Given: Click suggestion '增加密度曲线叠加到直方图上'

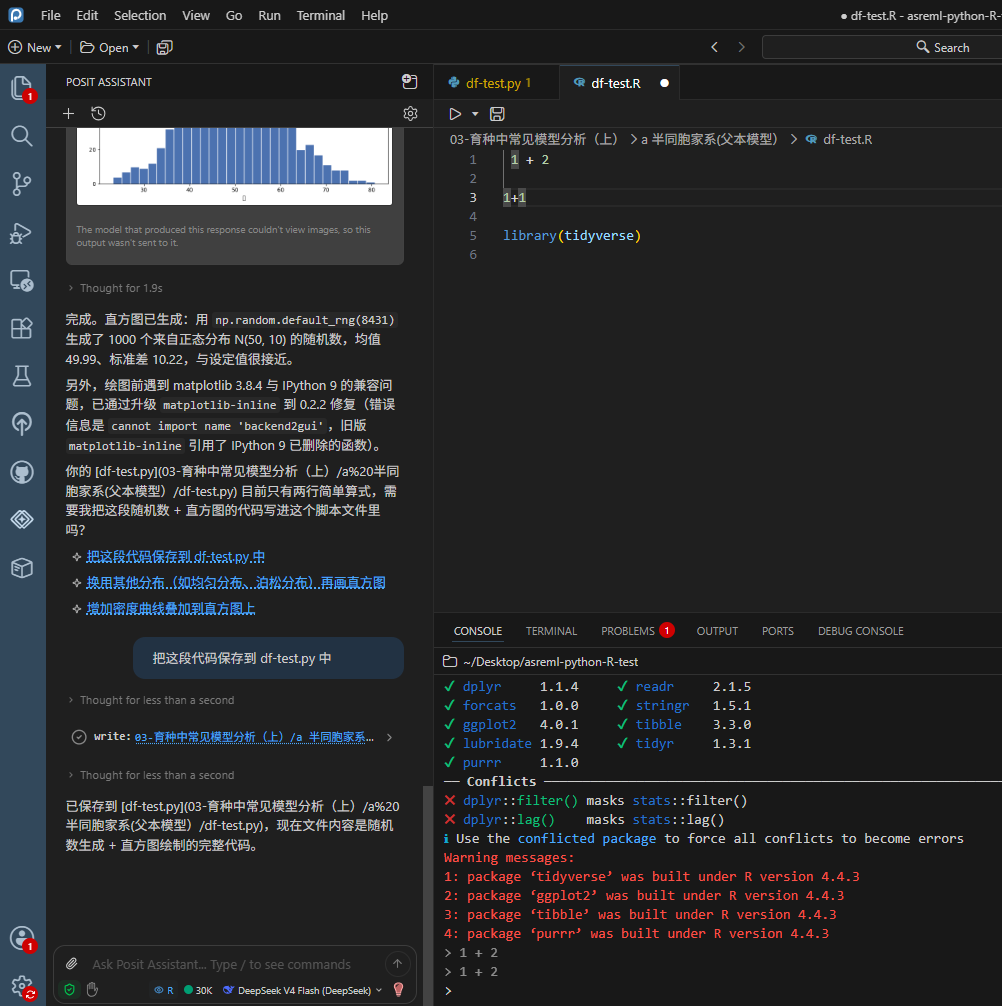Looking at the screenshot, I should 171,608.
